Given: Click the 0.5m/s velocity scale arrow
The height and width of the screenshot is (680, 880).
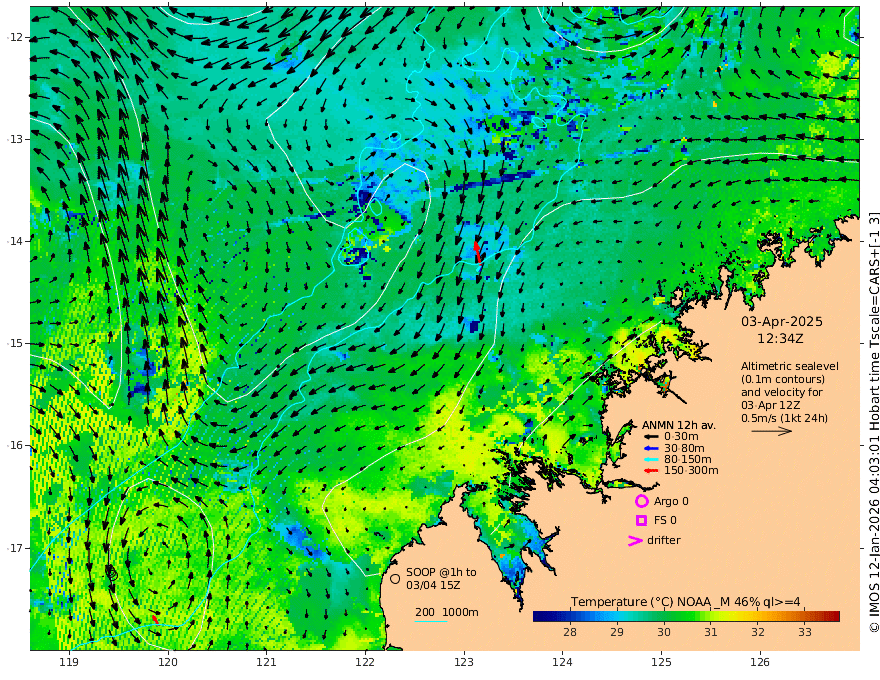Looking at the screenshot, I should pyautogui.click(x=772, y=431).
